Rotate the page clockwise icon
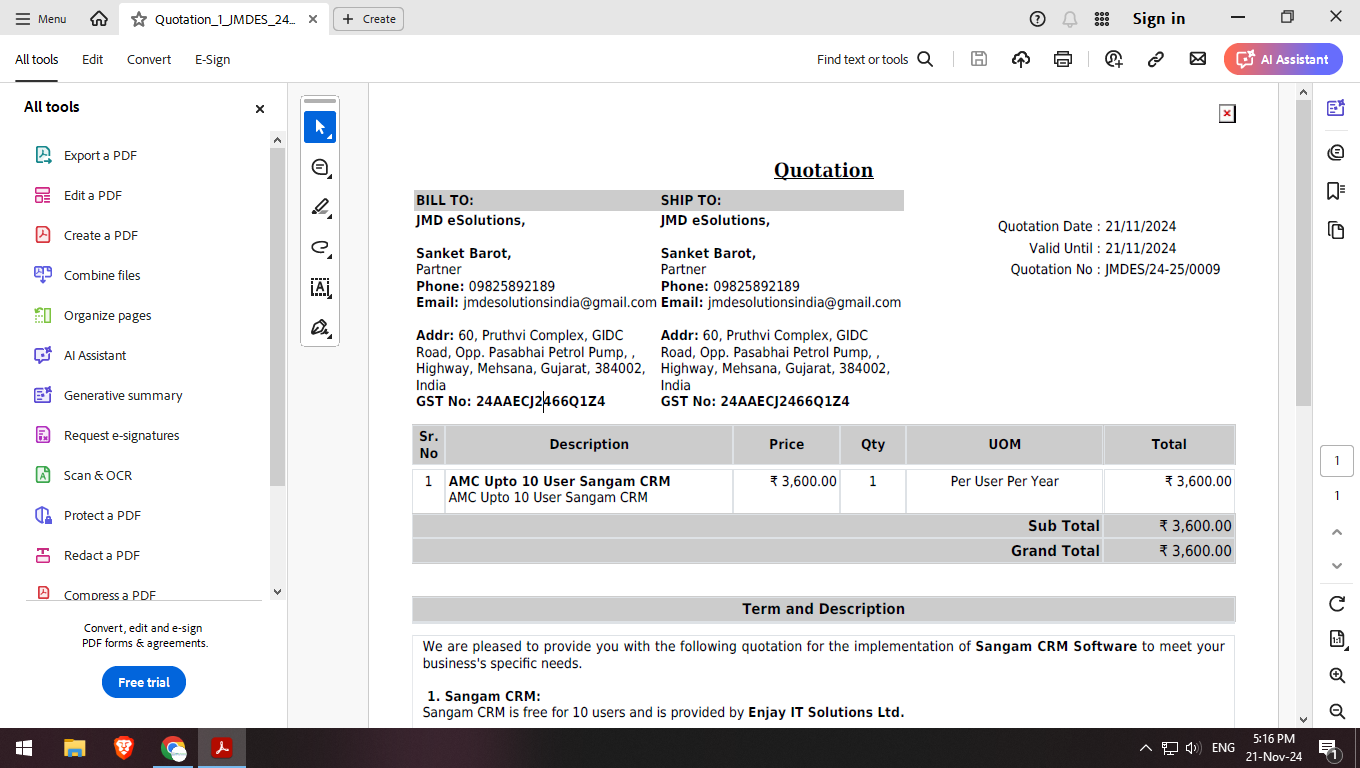 click(1337, 604)
